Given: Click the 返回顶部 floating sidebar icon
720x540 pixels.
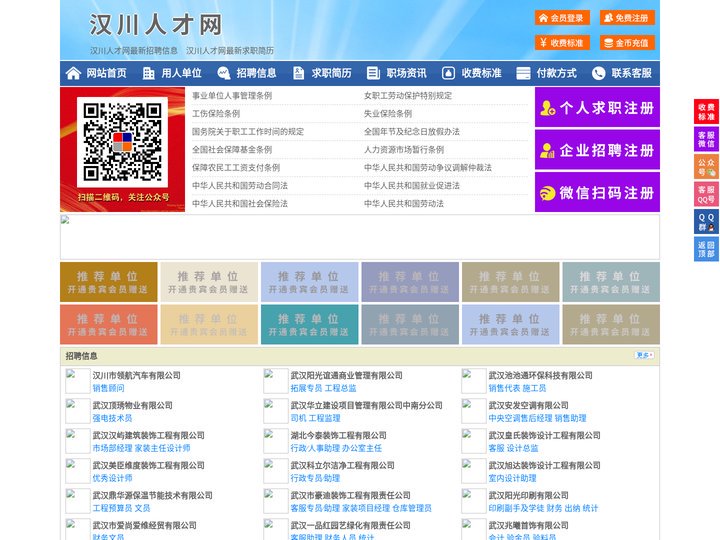Looking at the screenshot, I should click(x=706, y=249).
